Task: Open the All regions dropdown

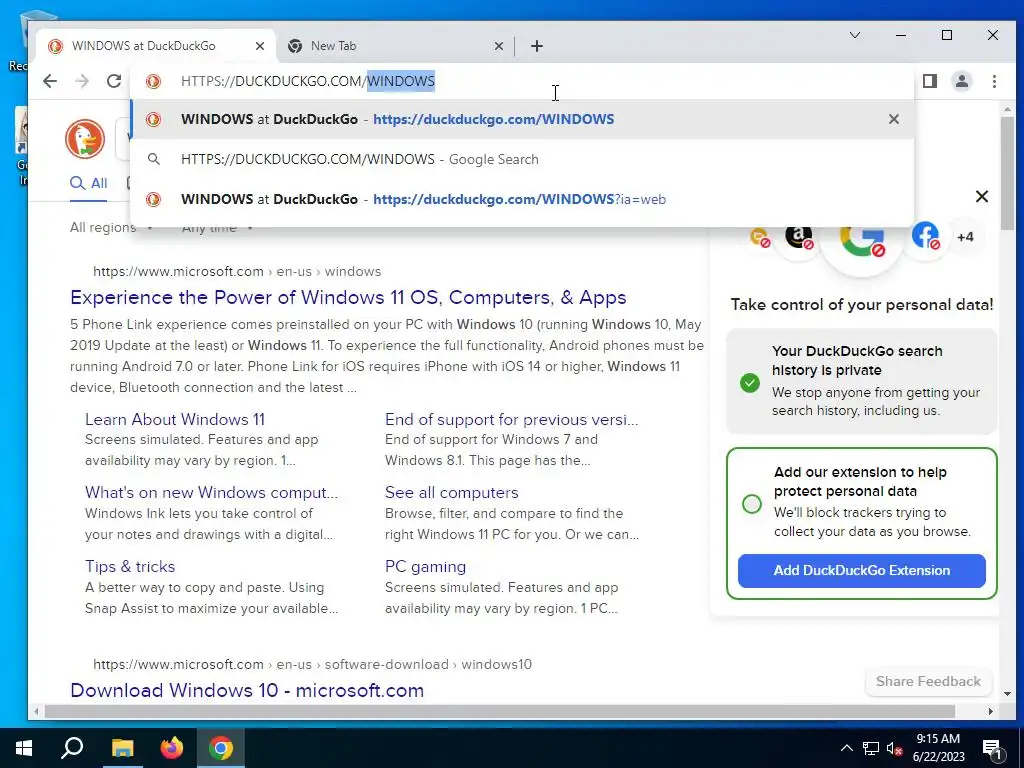Action: click(x=111, y=227)
